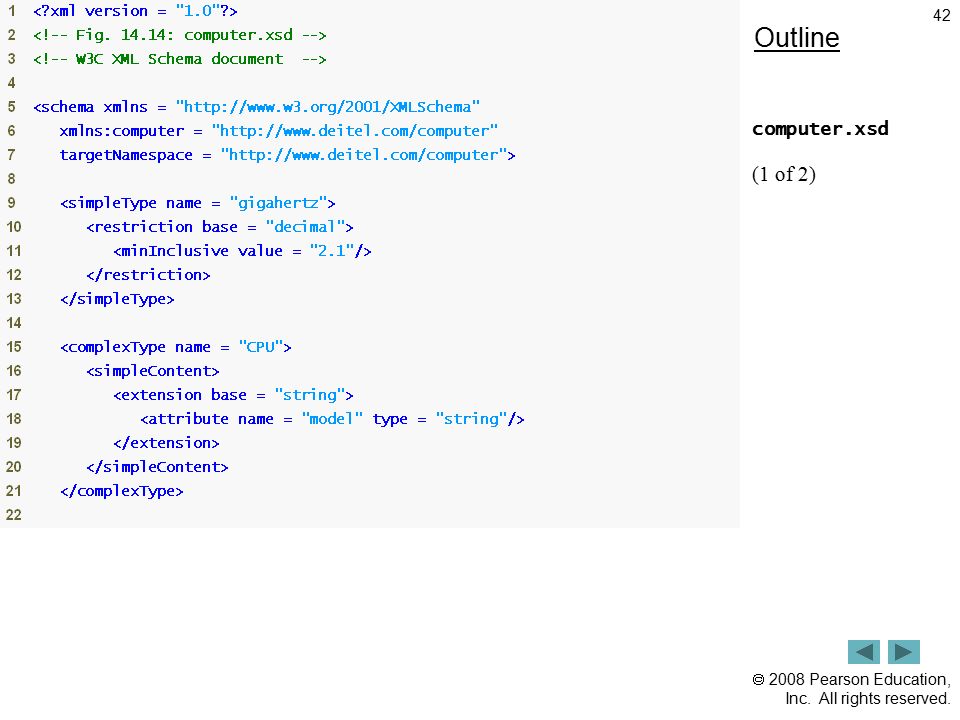This screenshot has width=960, height=720.
Task: Click the attribute name "model" value
Action: pyautogui.click(x=332, y=419)
